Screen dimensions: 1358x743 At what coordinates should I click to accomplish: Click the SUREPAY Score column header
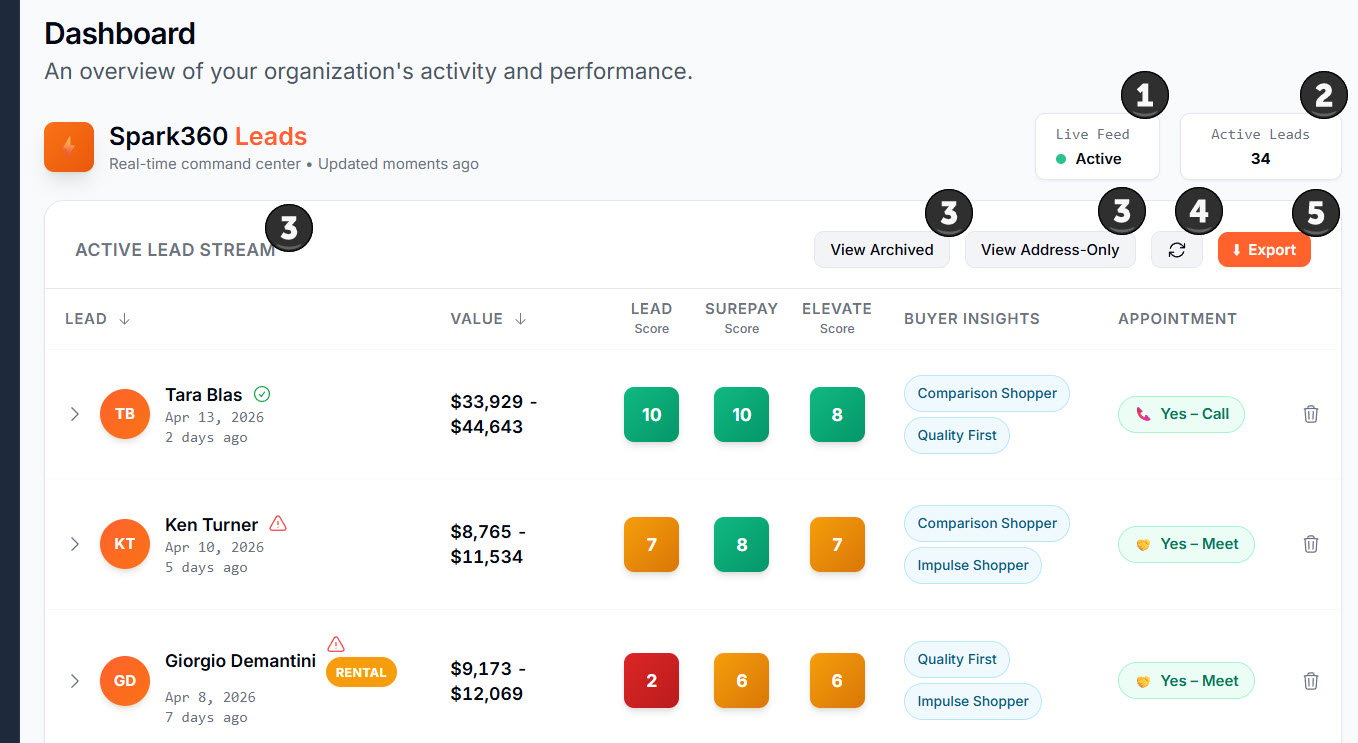[741, 318]
